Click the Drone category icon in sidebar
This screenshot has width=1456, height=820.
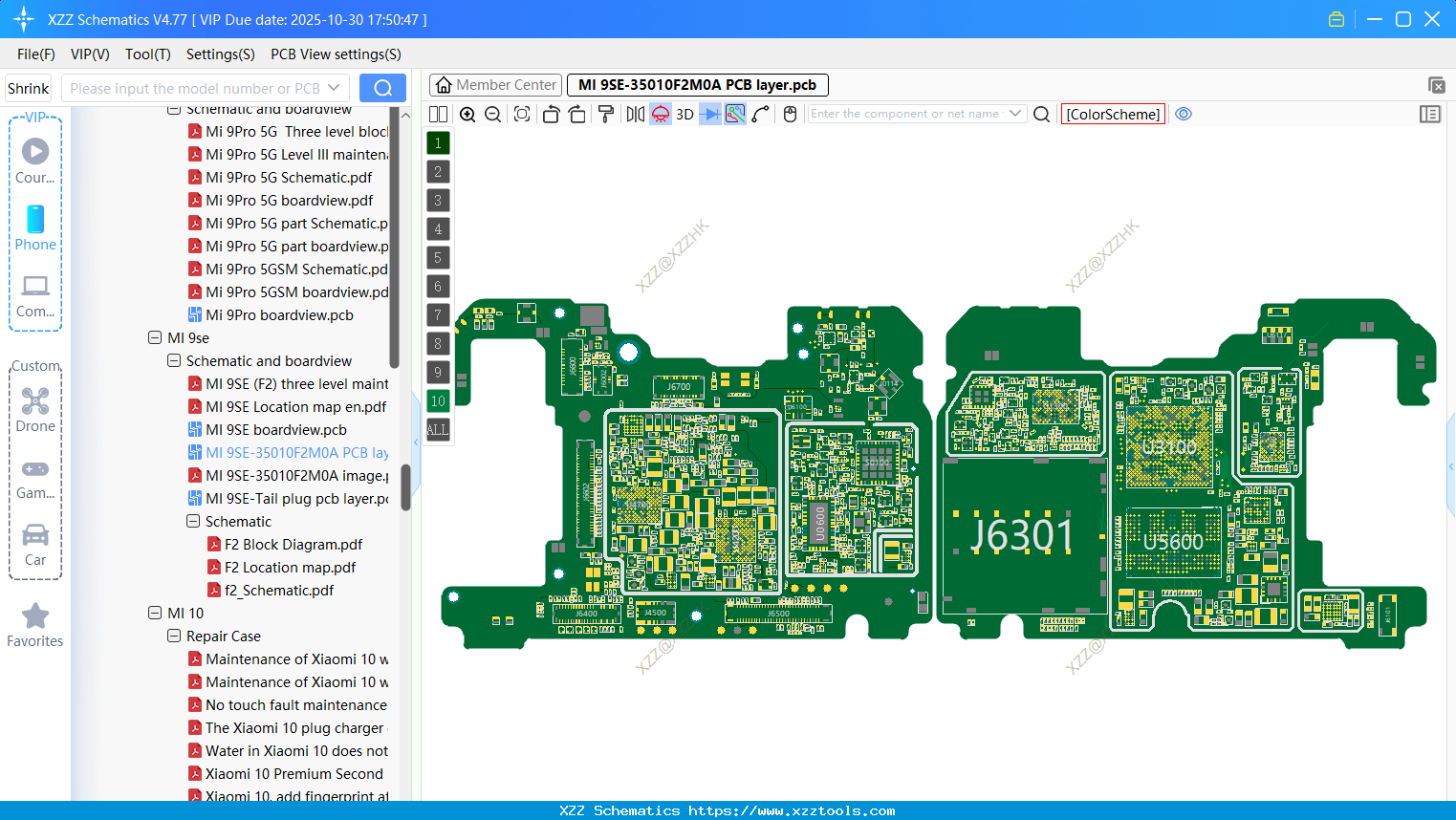click(35, 401)
